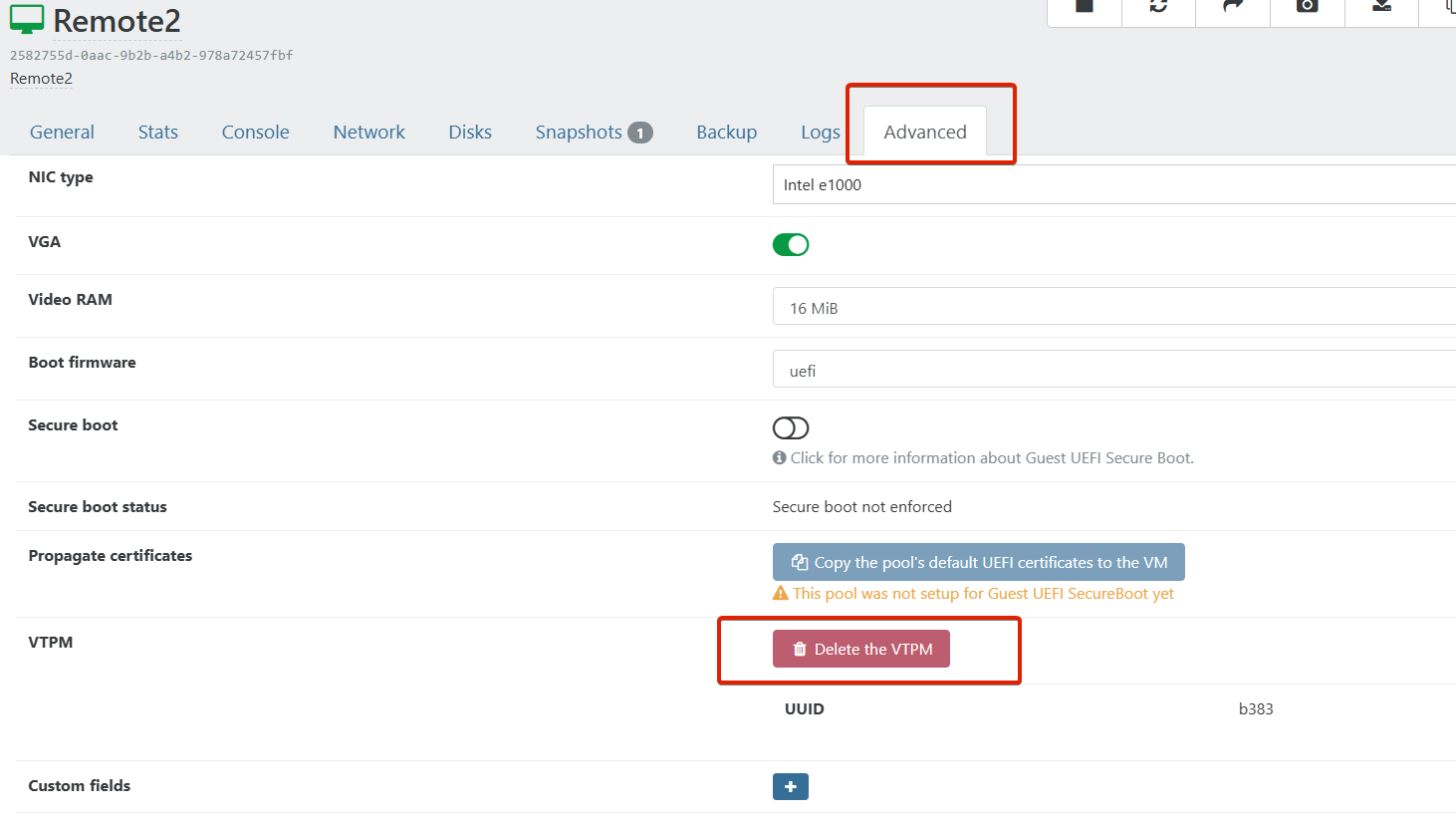Open the NIC type dropdown
Viewport: 1456px width, 826px height.
[1113, 185]
